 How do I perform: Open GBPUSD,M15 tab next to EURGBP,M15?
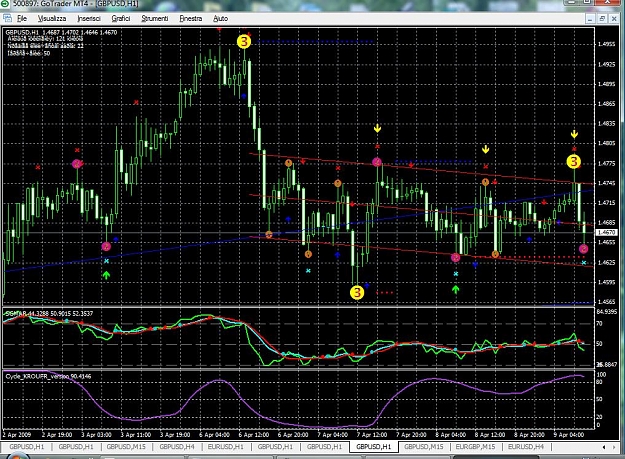click(424, 447)
